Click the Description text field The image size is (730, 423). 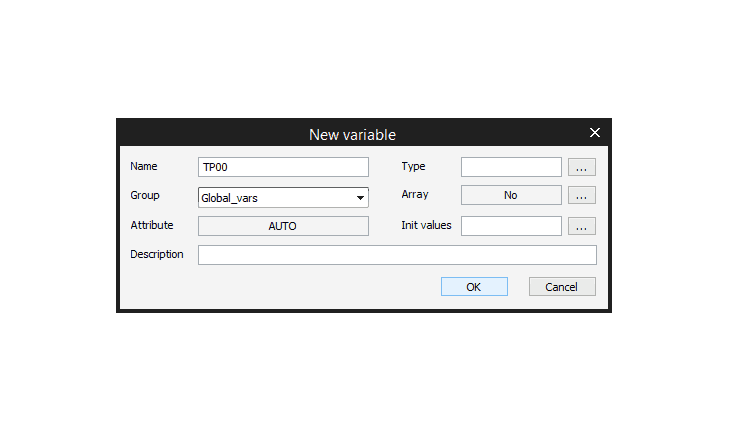(397, 255)
